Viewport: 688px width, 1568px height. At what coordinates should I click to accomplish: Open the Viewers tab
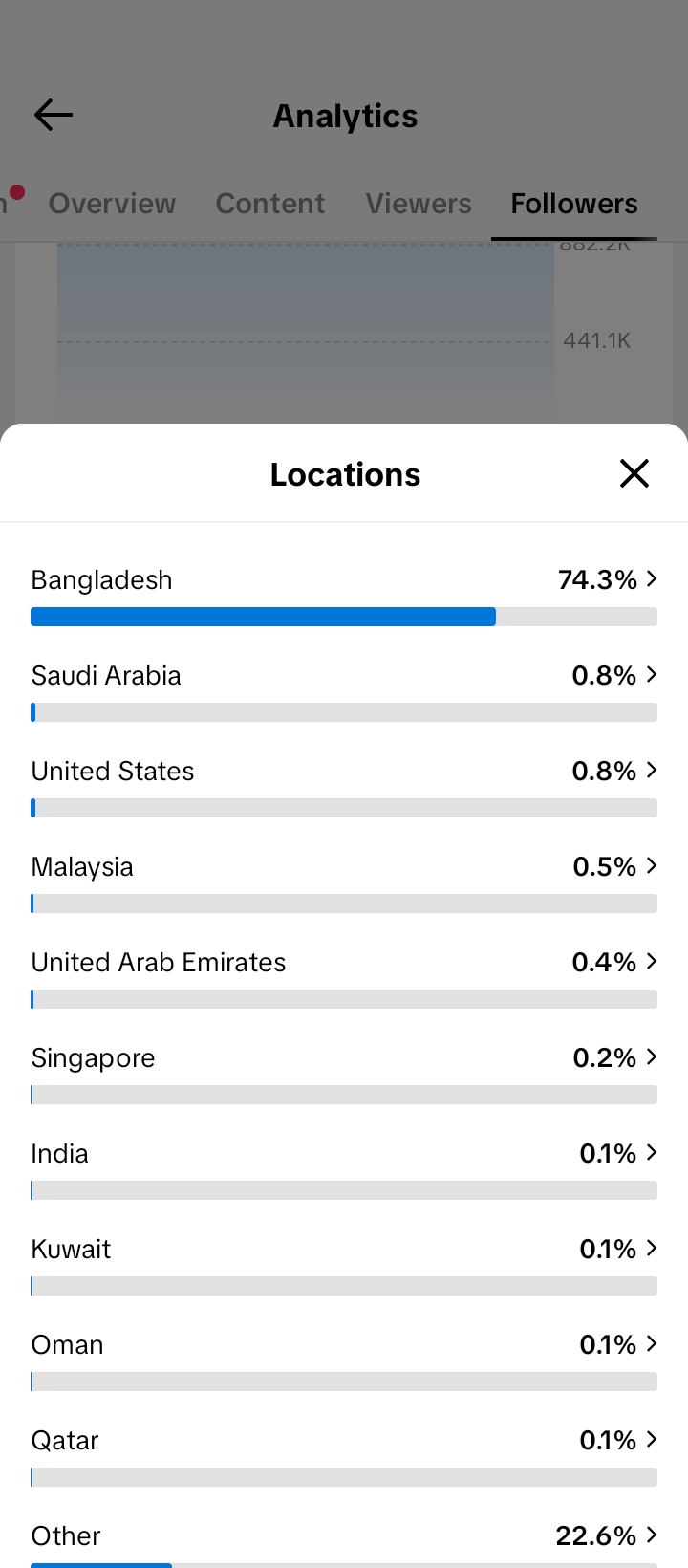pyautogui.click(x=419, y=204)
